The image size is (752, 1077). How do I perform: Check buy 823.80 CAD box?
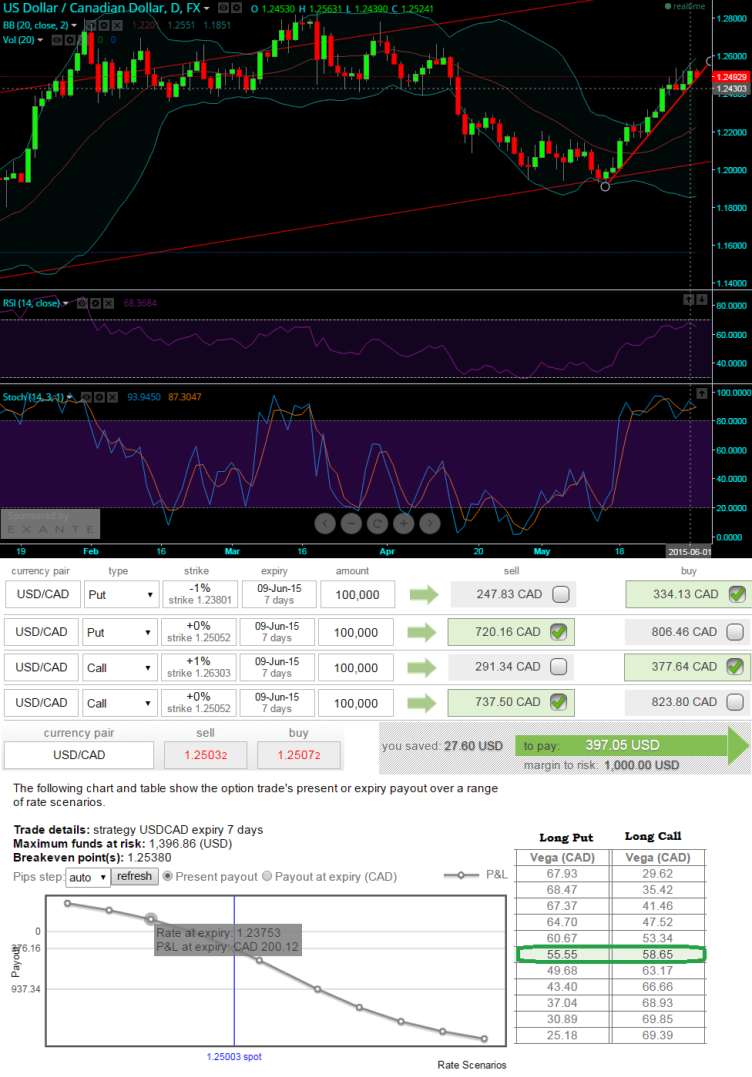[x=735, y=702]
